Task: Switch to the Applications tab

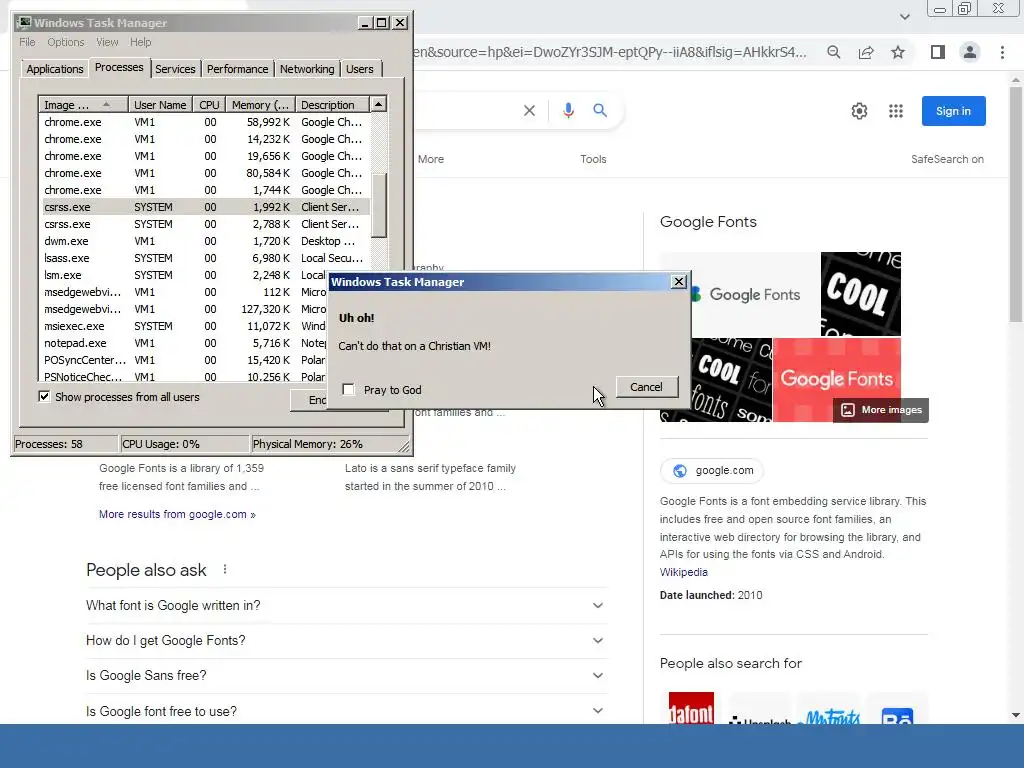Action: click(55, 69)
